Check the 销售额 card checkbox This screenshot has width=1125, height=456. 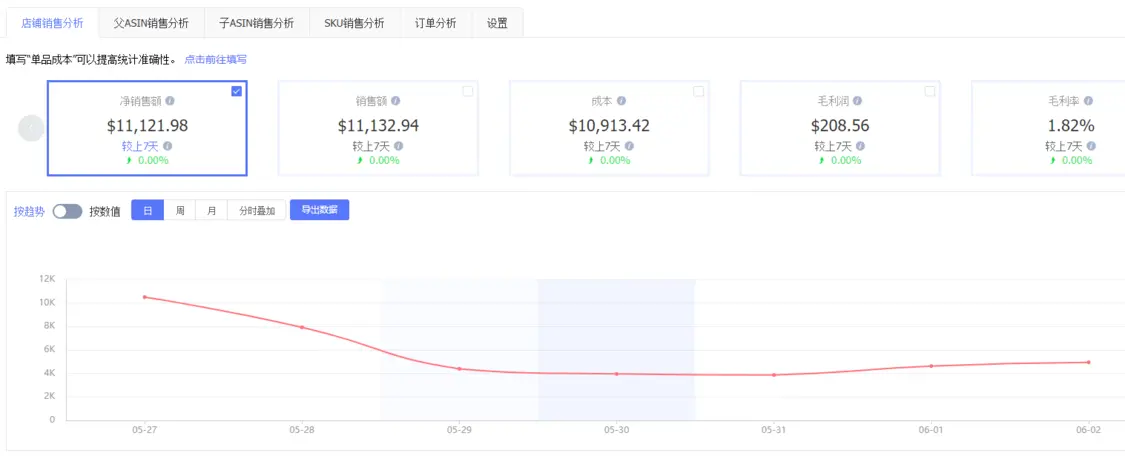(x=468, y=91)
